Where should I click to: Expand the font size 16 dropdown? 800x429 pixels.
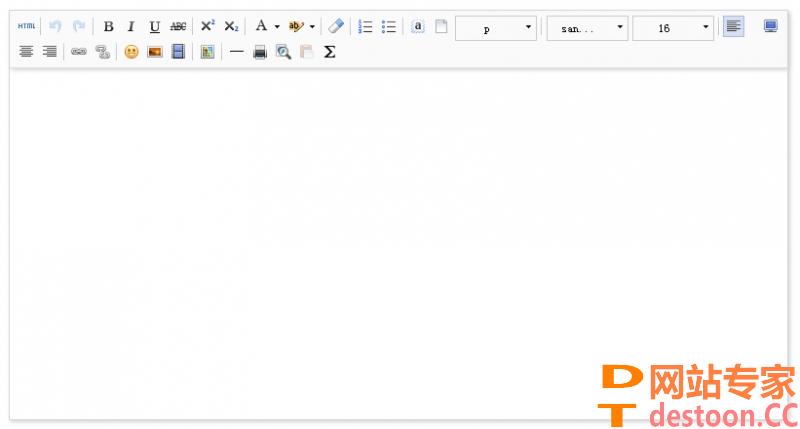point(673,28)
